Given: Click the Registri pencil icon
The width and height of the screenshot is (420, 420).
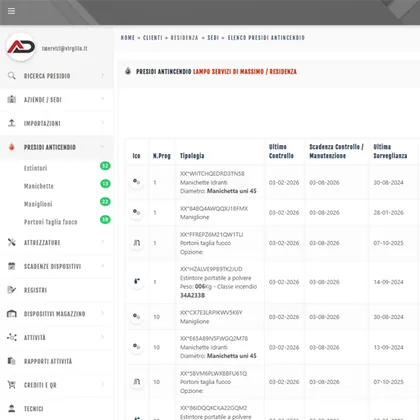Looking at the screenshot, I should pyautogui.click(x=12, y=290).
